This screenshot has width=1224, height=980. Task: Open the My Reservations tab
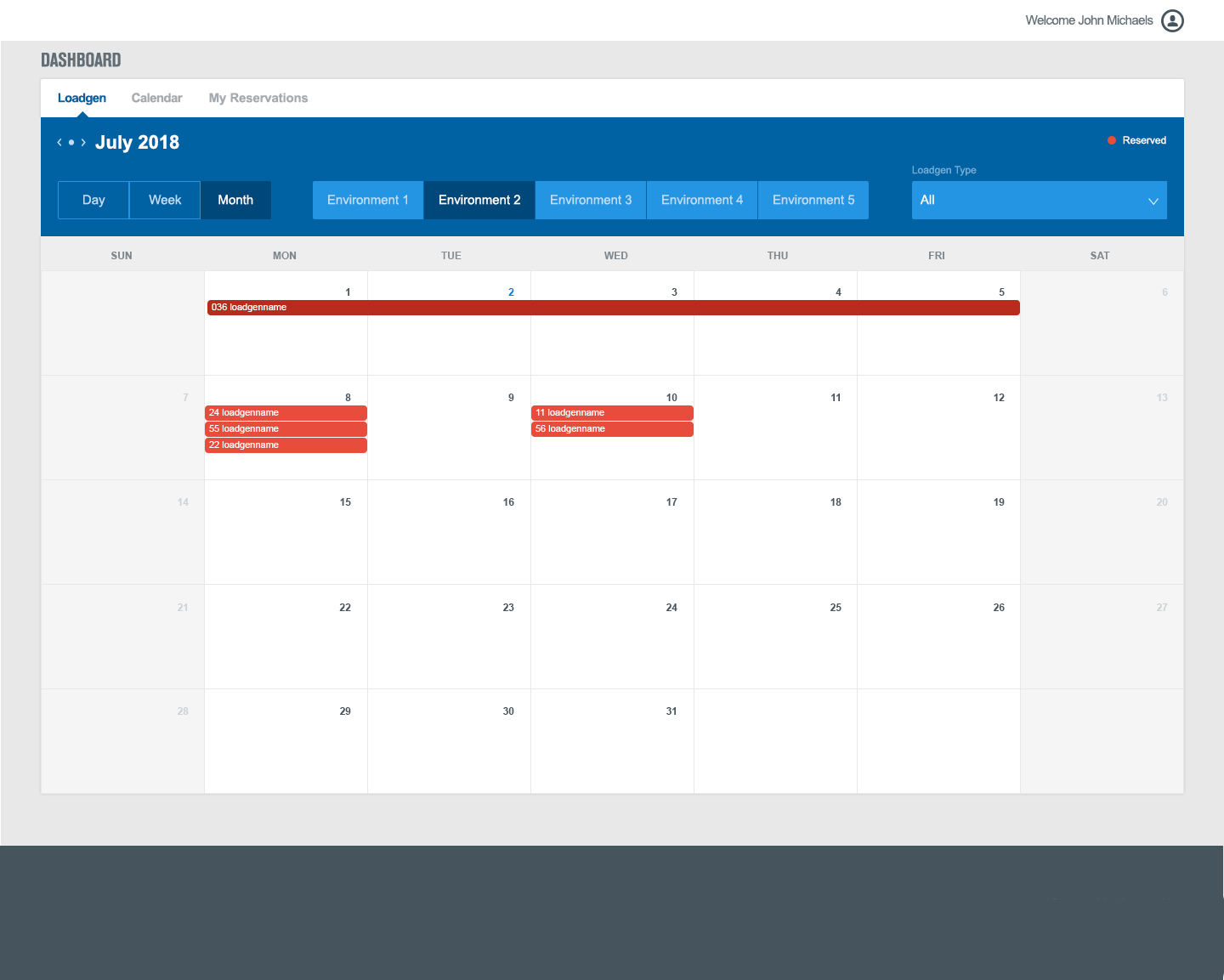tap(258, 98)
